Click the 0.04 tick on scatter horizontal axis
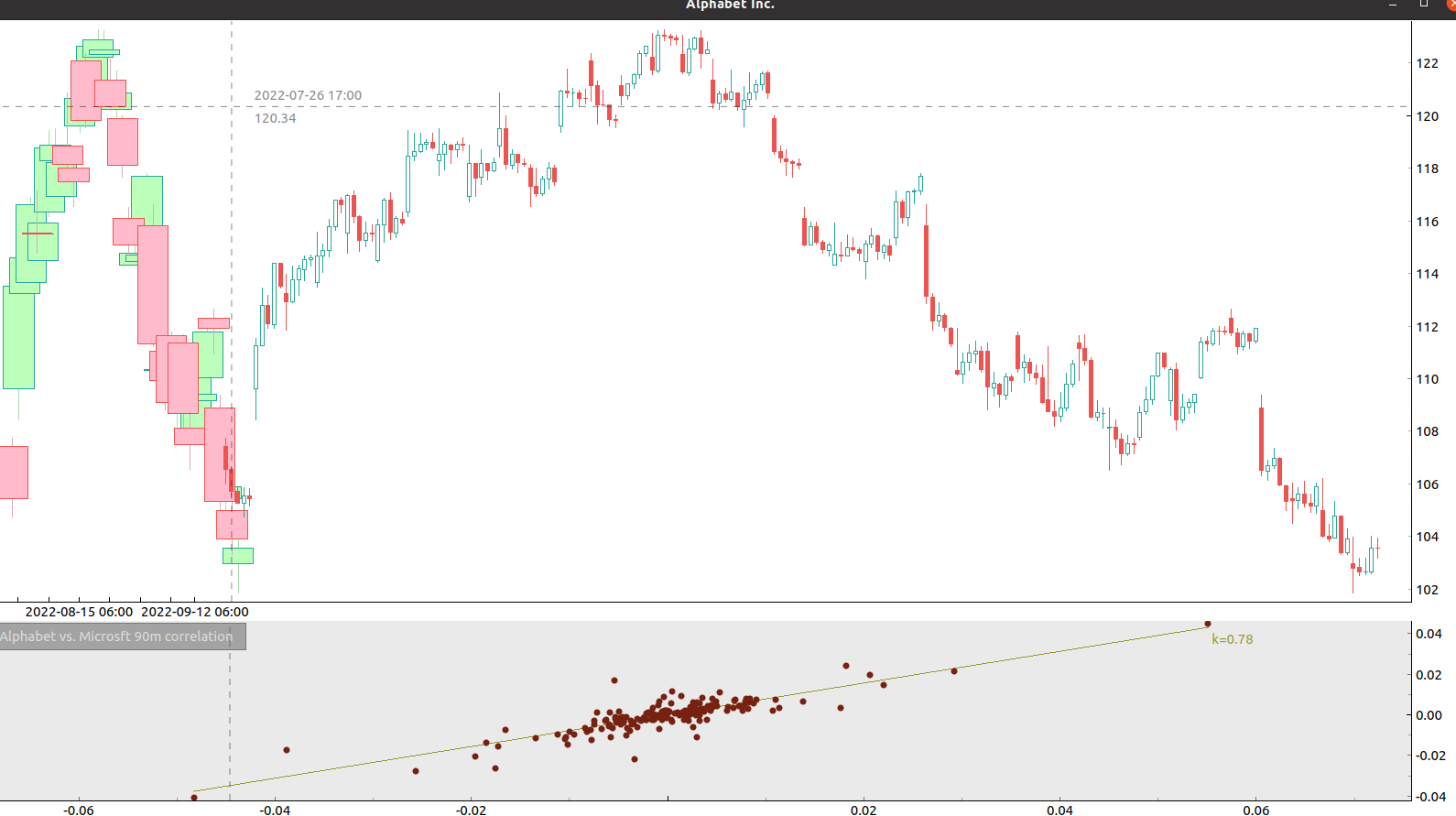This screenshot has width=1456, height=816. pyautogui.click(x=1060, y=810)
